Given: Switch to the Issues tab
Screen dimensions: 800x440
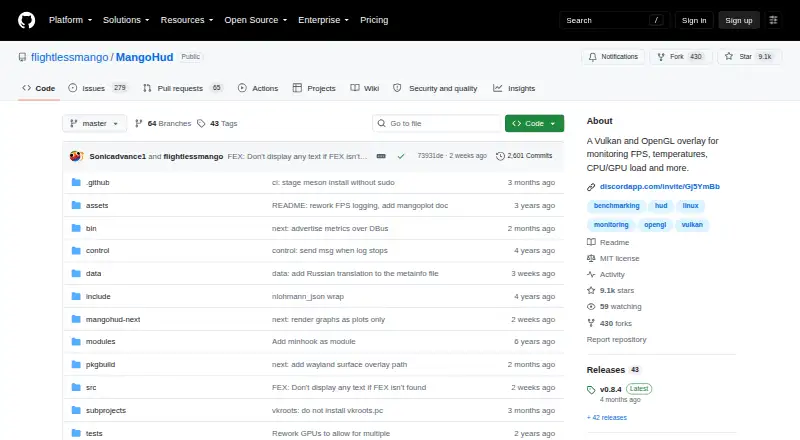Looking at the screenshot, I should pyautogui.click(x=97, y=88).
